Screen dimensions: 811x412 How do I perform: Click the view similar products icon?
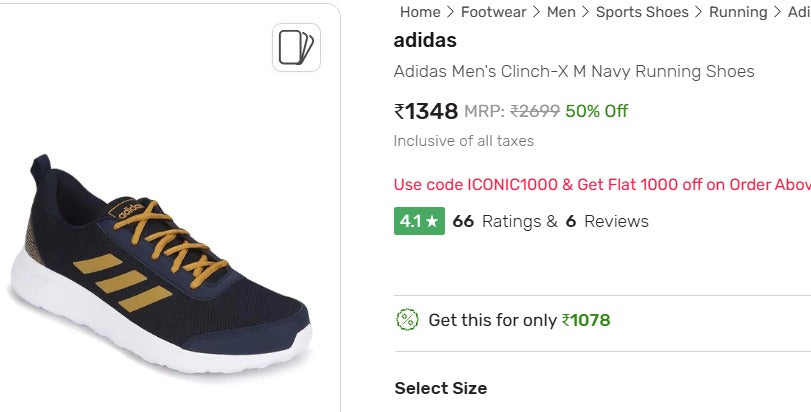click(x=296, y=47)
